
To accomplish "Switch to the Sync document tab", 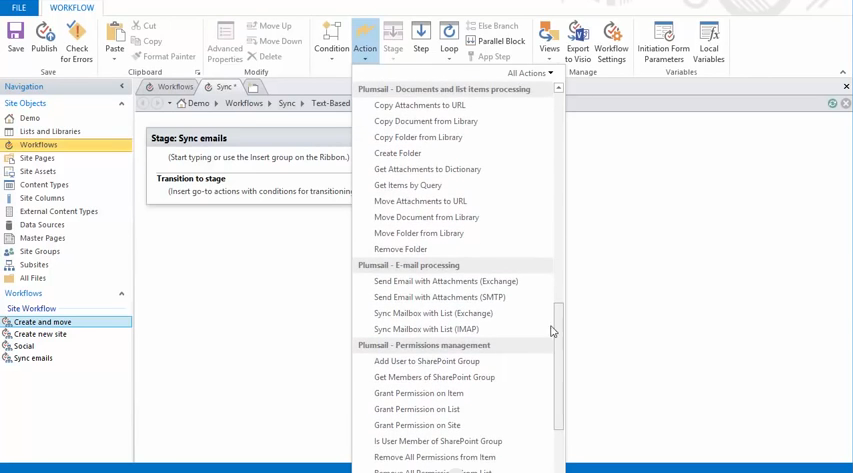I will click(221, 87).
